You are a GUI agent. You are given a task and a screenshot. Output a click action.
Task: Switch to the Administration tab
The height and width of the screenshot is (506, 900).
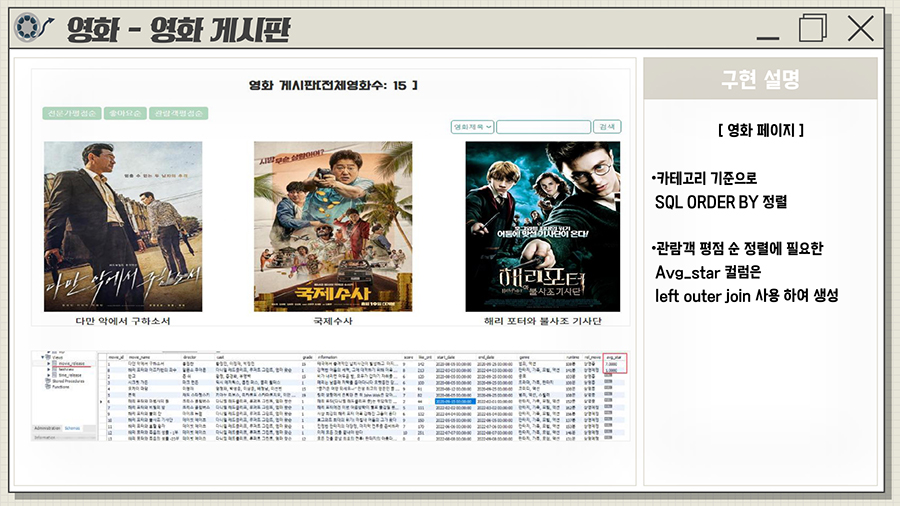point(47,428)
